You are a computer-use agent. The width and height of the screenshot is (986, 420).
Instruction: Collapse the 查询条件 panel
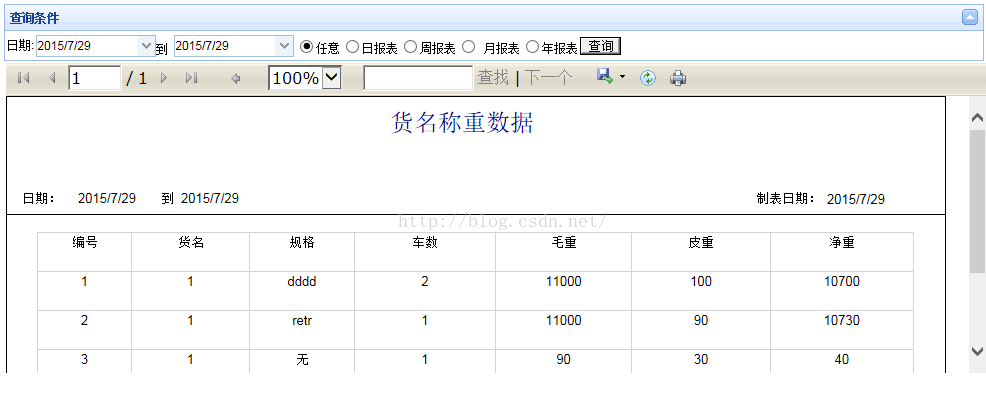[x=970, y=18]
